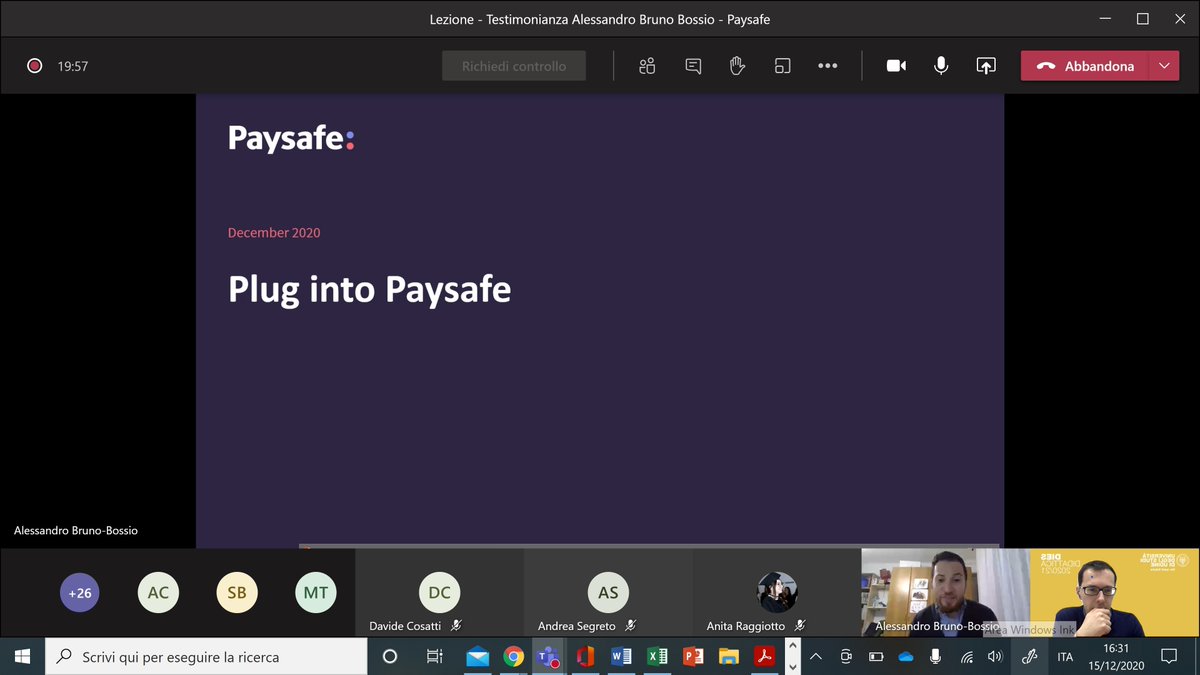Image resolution: width=1200 pixels, height=675 pixels.
Task: Select Alessandro Bruno-Bossio video tile
Action: (945, 593)
